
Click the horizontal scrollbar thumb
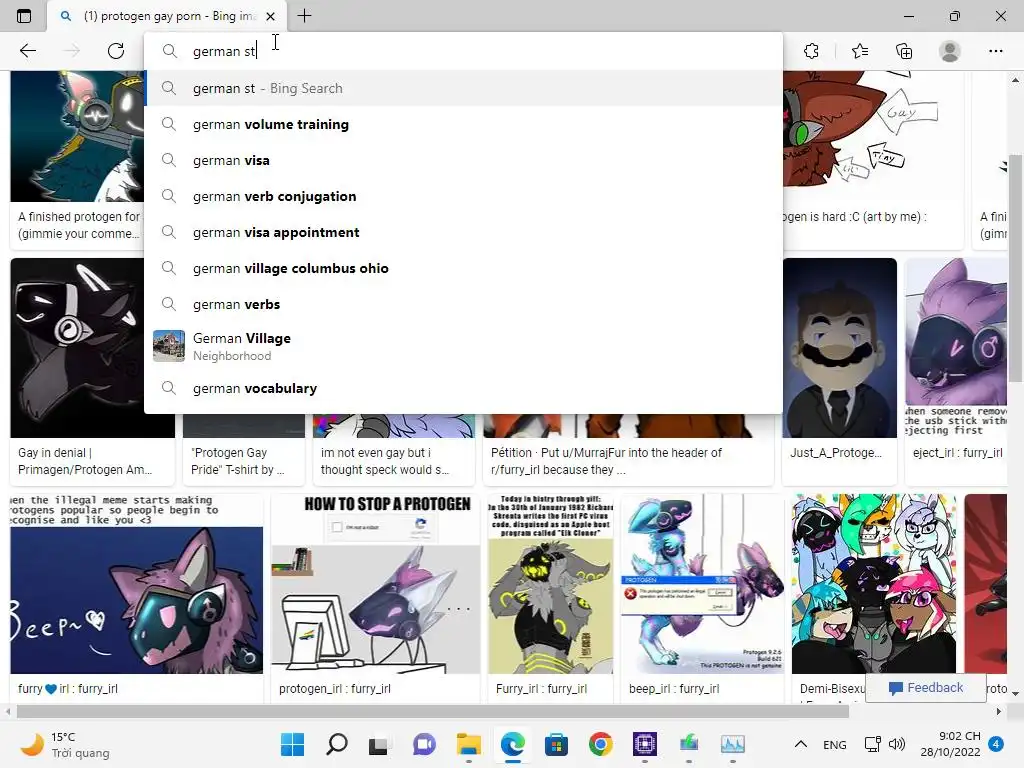(x=432, y=711)
